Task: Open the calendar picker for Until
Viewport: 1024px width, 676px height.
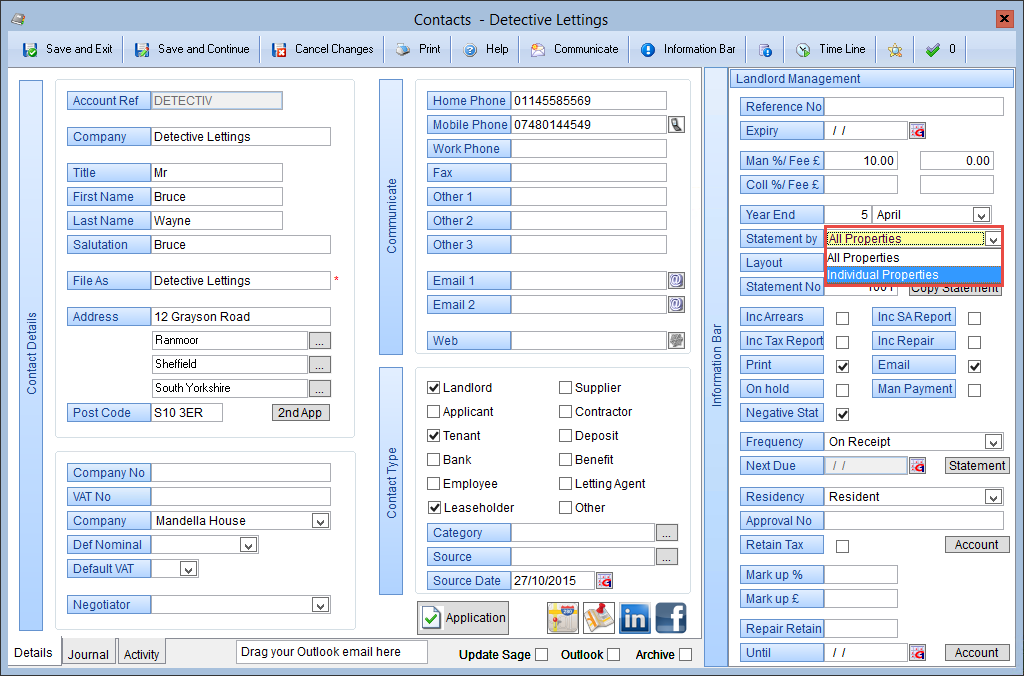Action: click(x=918, y=652)
